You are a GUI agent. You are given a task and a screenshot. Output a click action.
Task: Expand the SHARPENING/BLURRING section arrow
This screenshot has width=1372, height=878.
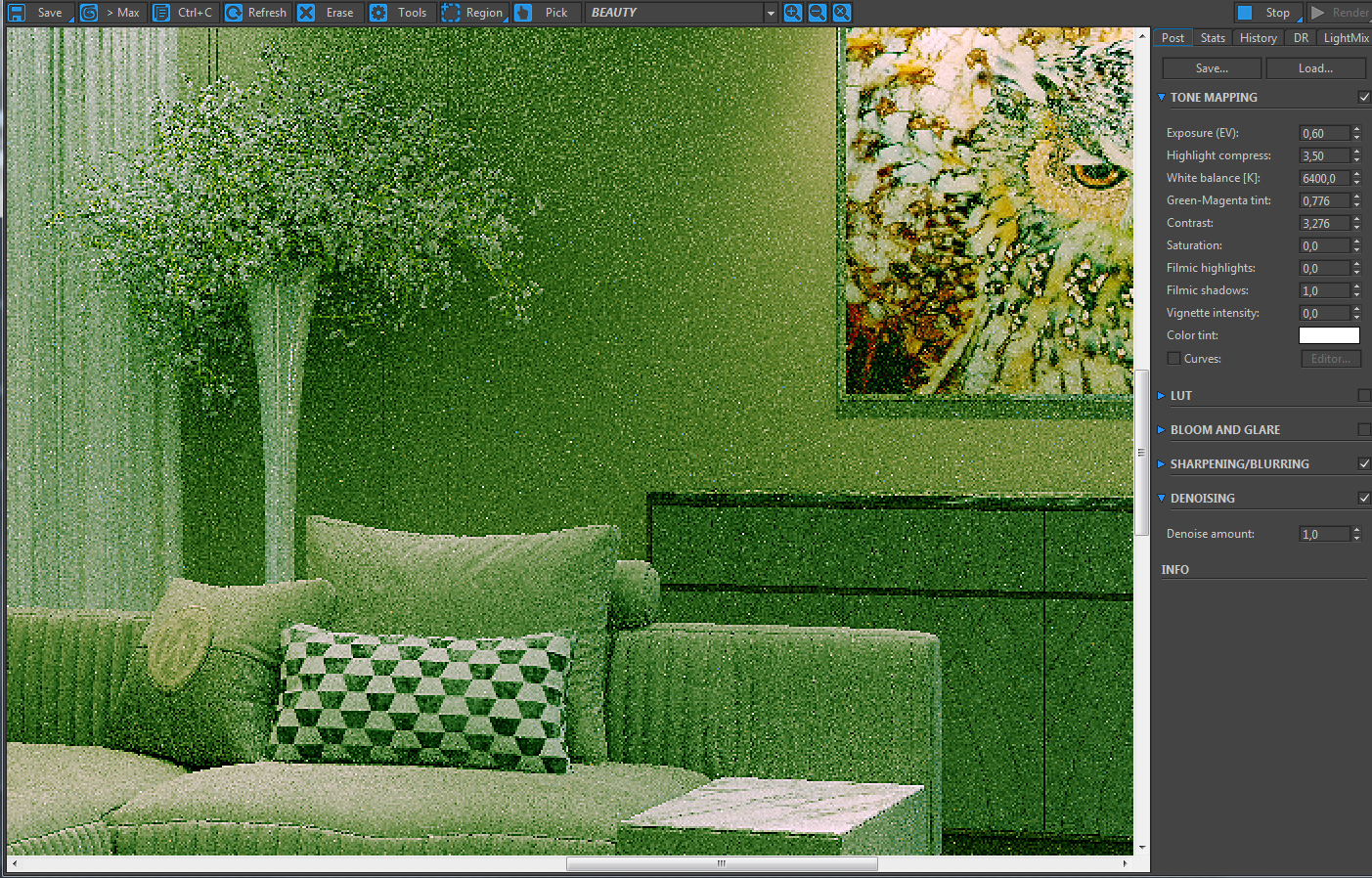(1161, 464)
